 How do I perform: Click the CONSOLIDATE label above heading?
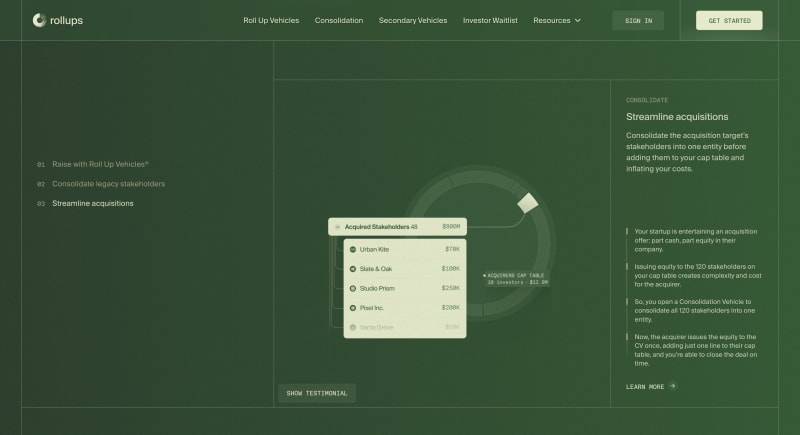tap(647, 100)
